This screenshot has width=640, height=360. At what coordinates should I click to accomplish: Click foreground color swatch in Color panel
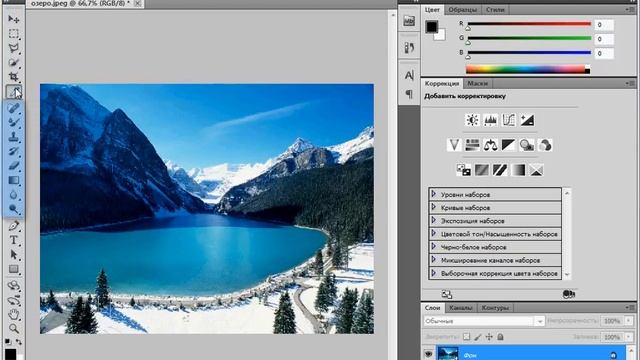(432, 27)
